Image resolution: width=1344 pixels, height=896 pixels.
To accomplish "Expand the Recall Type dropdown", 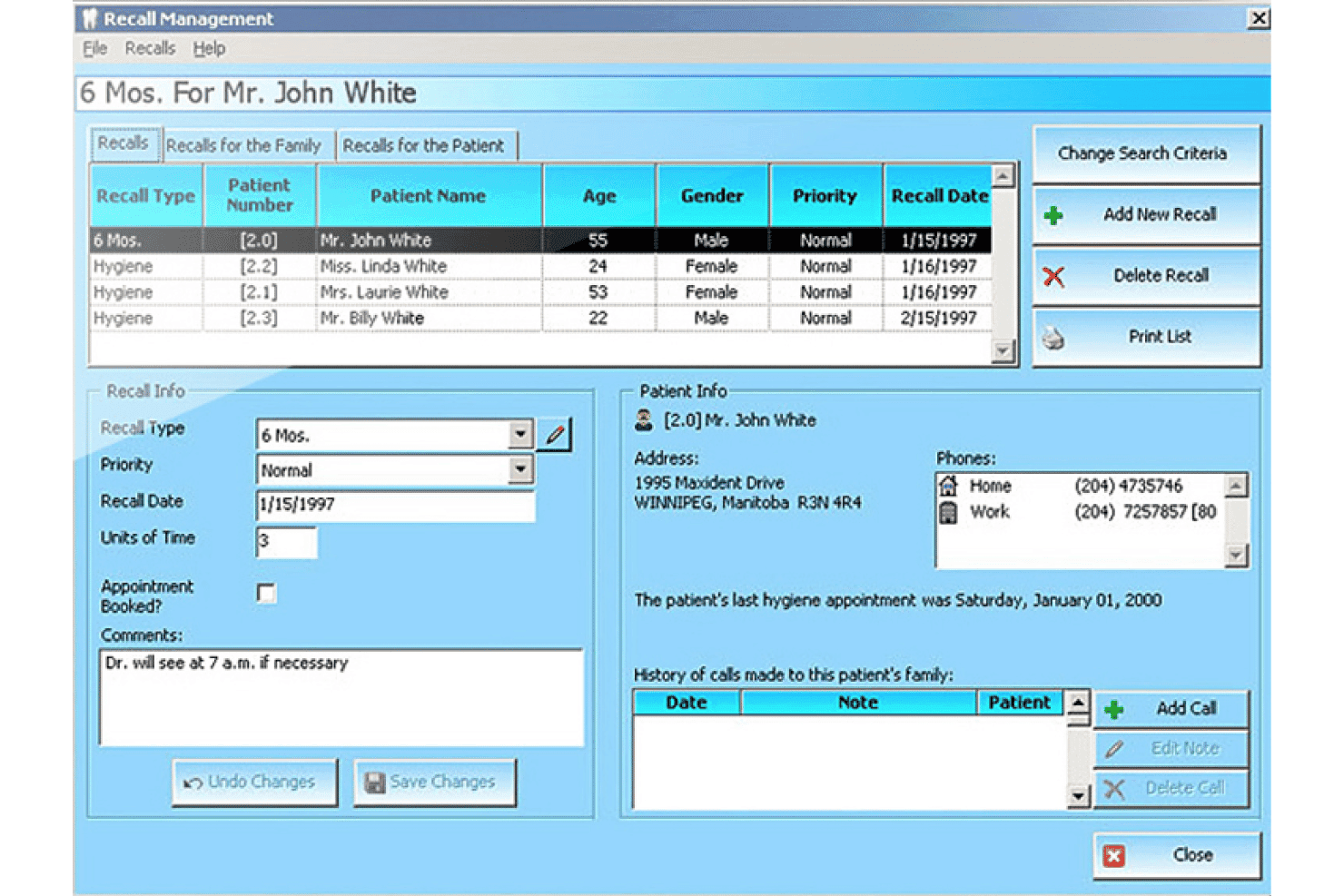I will point(520,435).
